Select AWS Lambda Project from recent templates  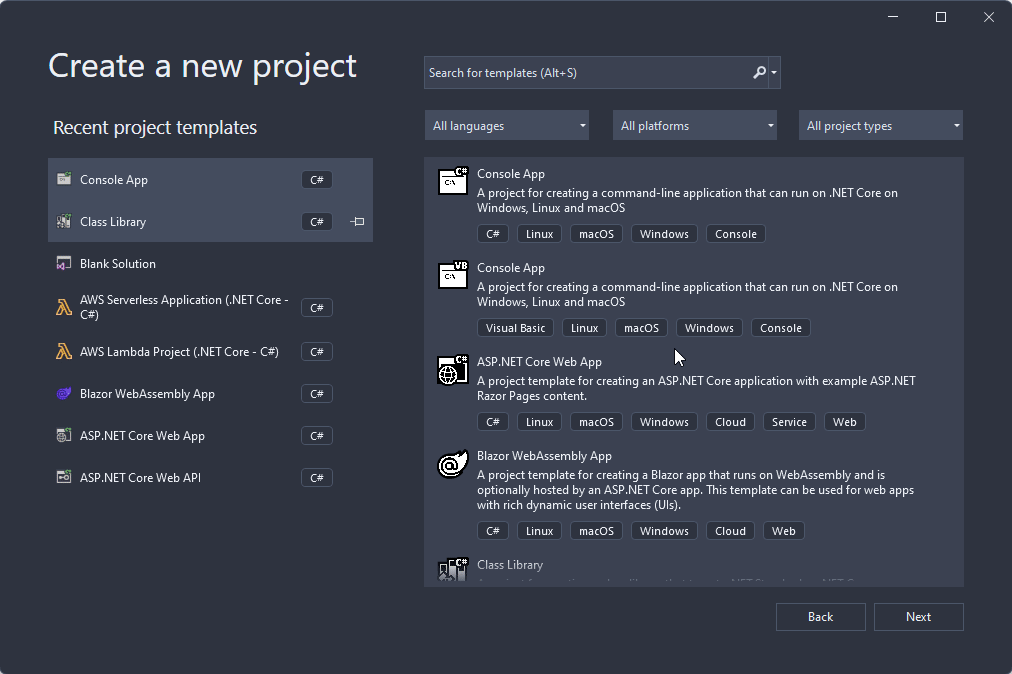tap(179, 352)
